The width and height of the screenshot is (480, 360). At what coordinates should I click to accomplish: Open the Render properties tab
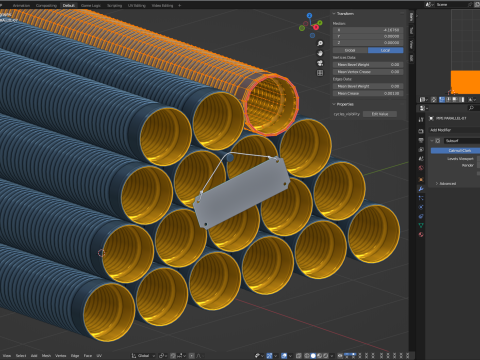[421, 131]
